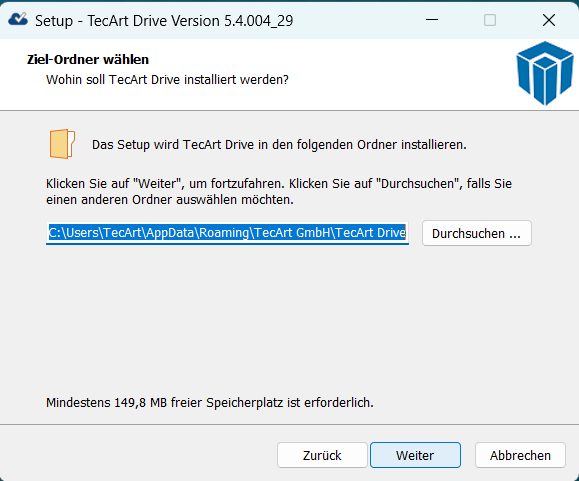Screen dimensions: 579x481
Task: Click empty gray area below the path field
Action: (288, 317)
